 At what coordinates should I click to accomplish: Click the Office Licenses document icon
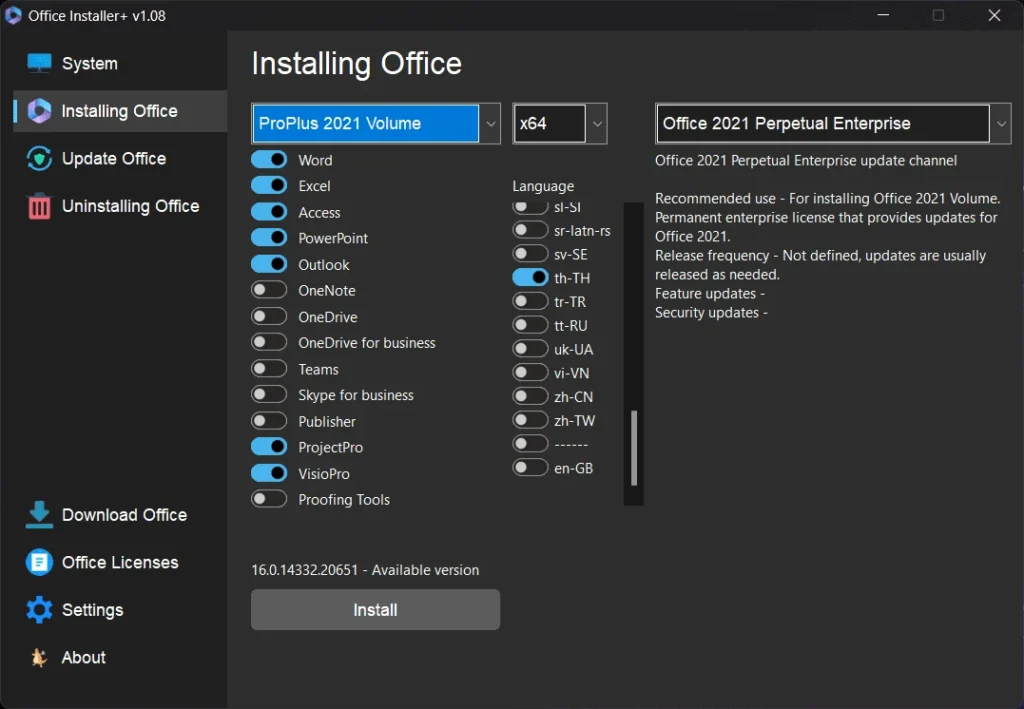point(39,562)
